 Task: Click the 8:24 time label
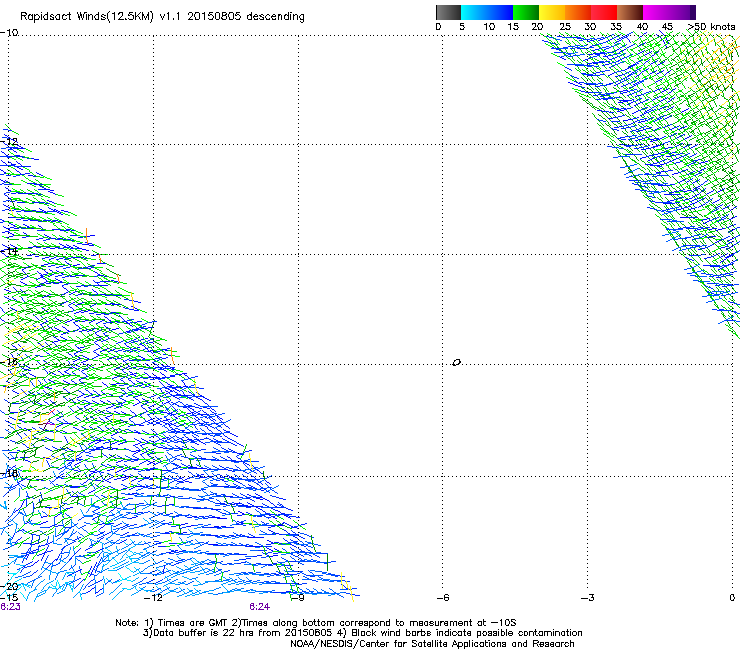tap(260, 607)
